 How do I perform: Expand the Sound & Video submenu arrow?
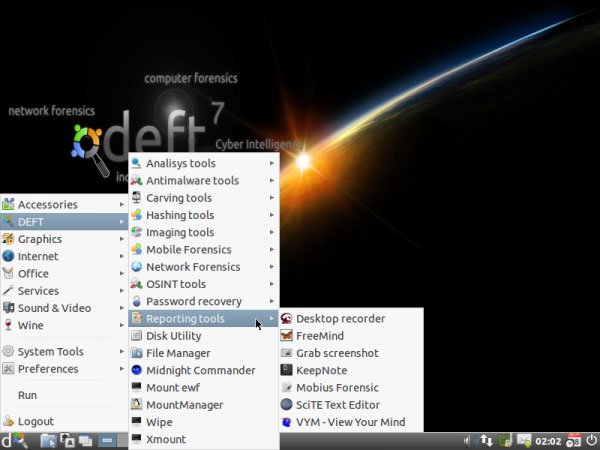click(122, 308)
